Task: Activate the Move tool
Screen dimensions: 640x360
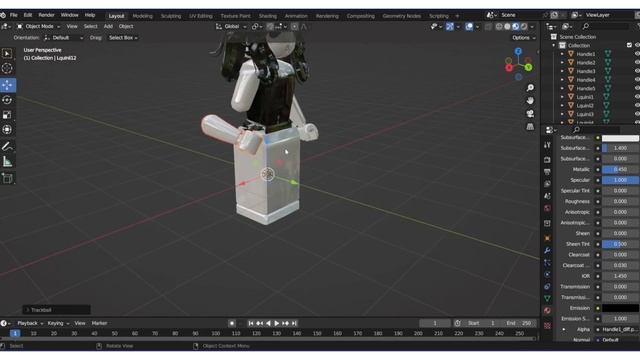Action: [7, 85]
